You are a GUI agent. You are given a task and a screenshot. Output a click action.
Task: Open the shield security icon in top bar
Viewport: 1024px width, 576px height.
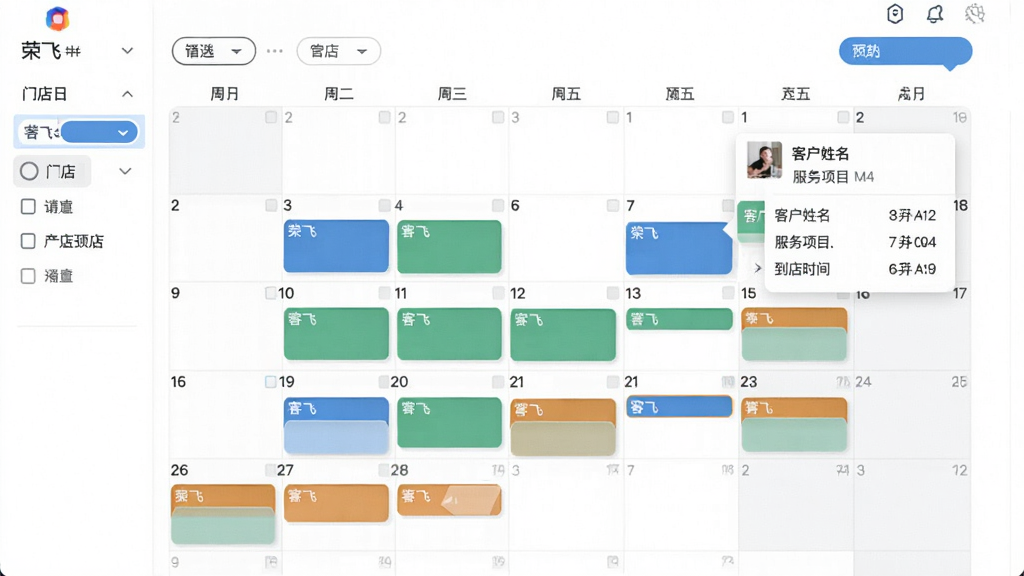pyautogui.click(x=895, y=14)
